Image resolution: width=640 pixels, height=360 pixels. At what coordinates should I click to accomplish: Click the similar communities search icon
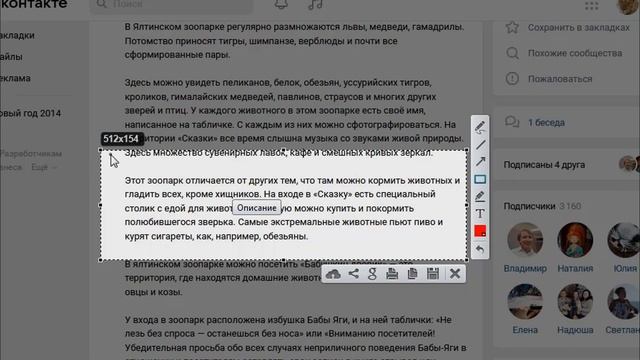point(512,53)
